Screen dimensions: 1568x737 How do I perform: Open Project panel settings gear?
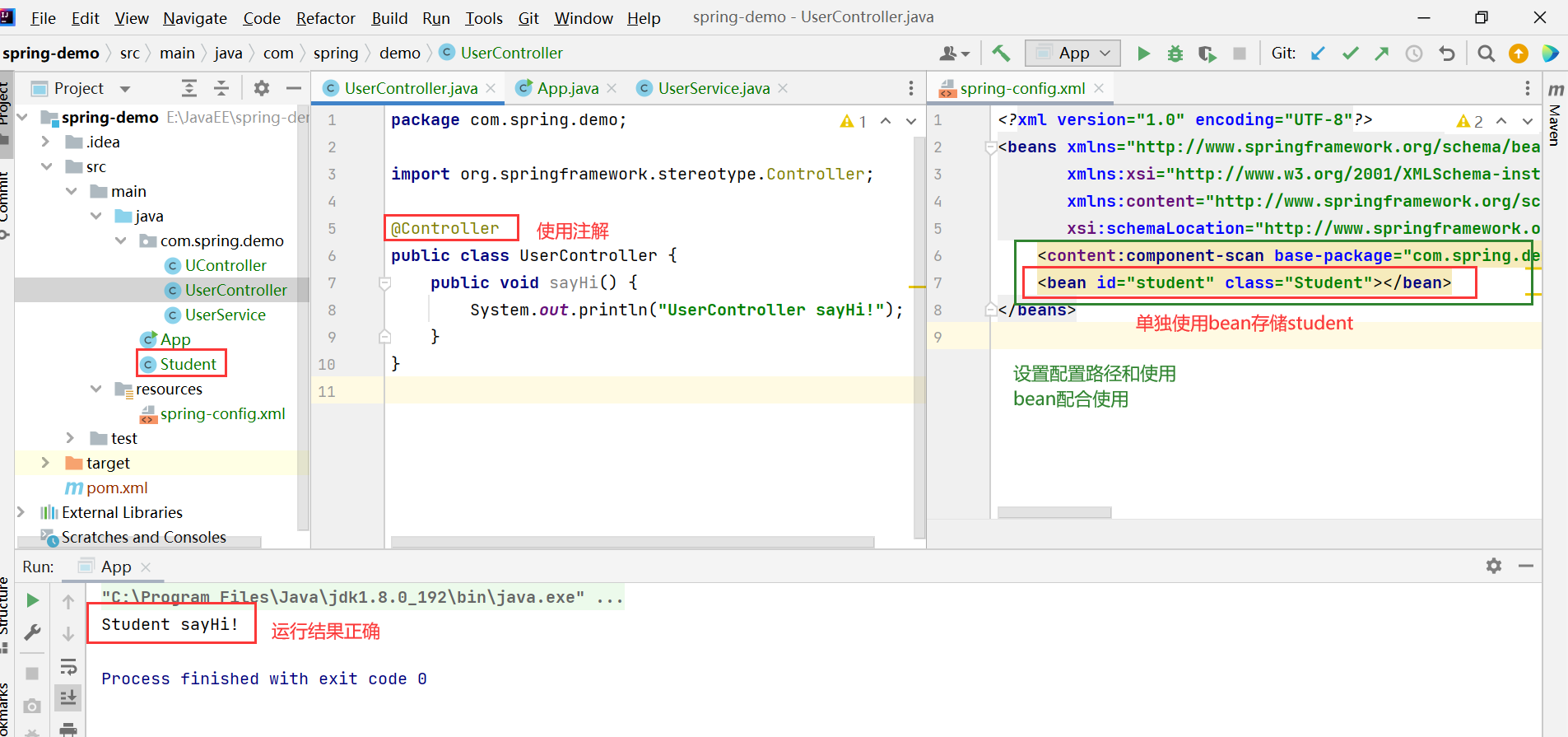tap(262, 88)
